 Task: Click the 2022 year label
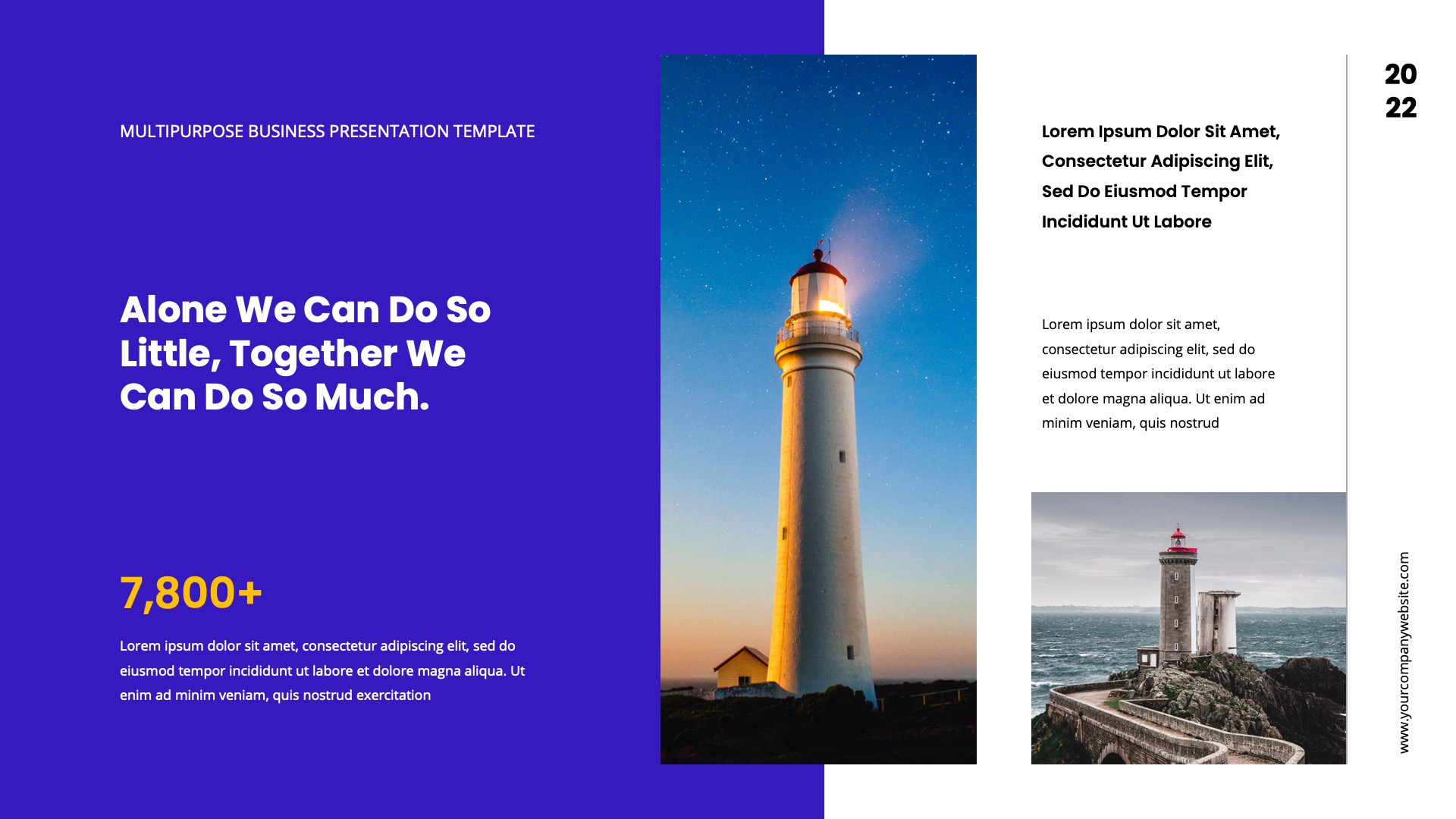pyautogui.click(x=1400, y=91)
